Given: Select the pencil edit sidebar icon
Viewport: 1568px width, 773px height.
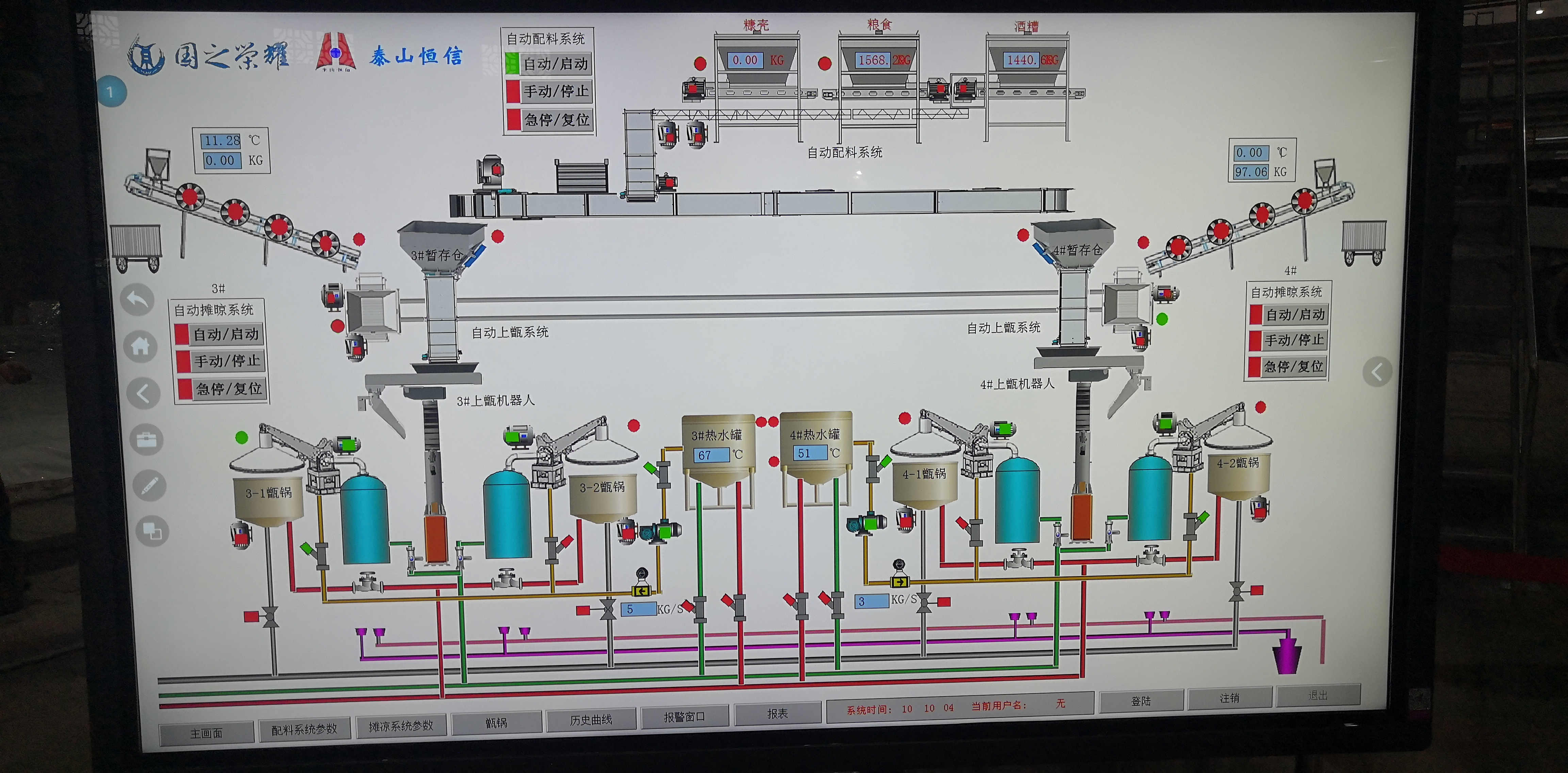Looking at the screenshot, I should coord(149,486).
